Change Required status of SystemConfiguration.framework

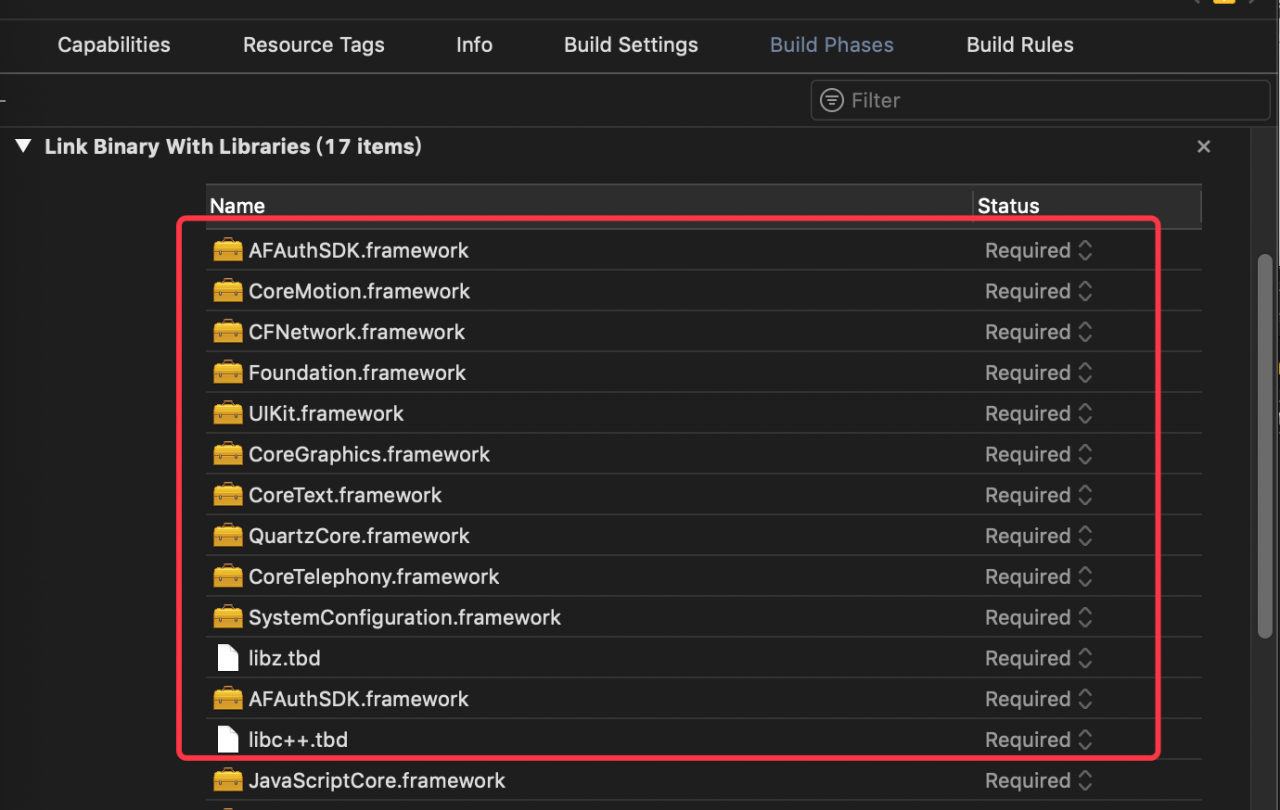1039,617
